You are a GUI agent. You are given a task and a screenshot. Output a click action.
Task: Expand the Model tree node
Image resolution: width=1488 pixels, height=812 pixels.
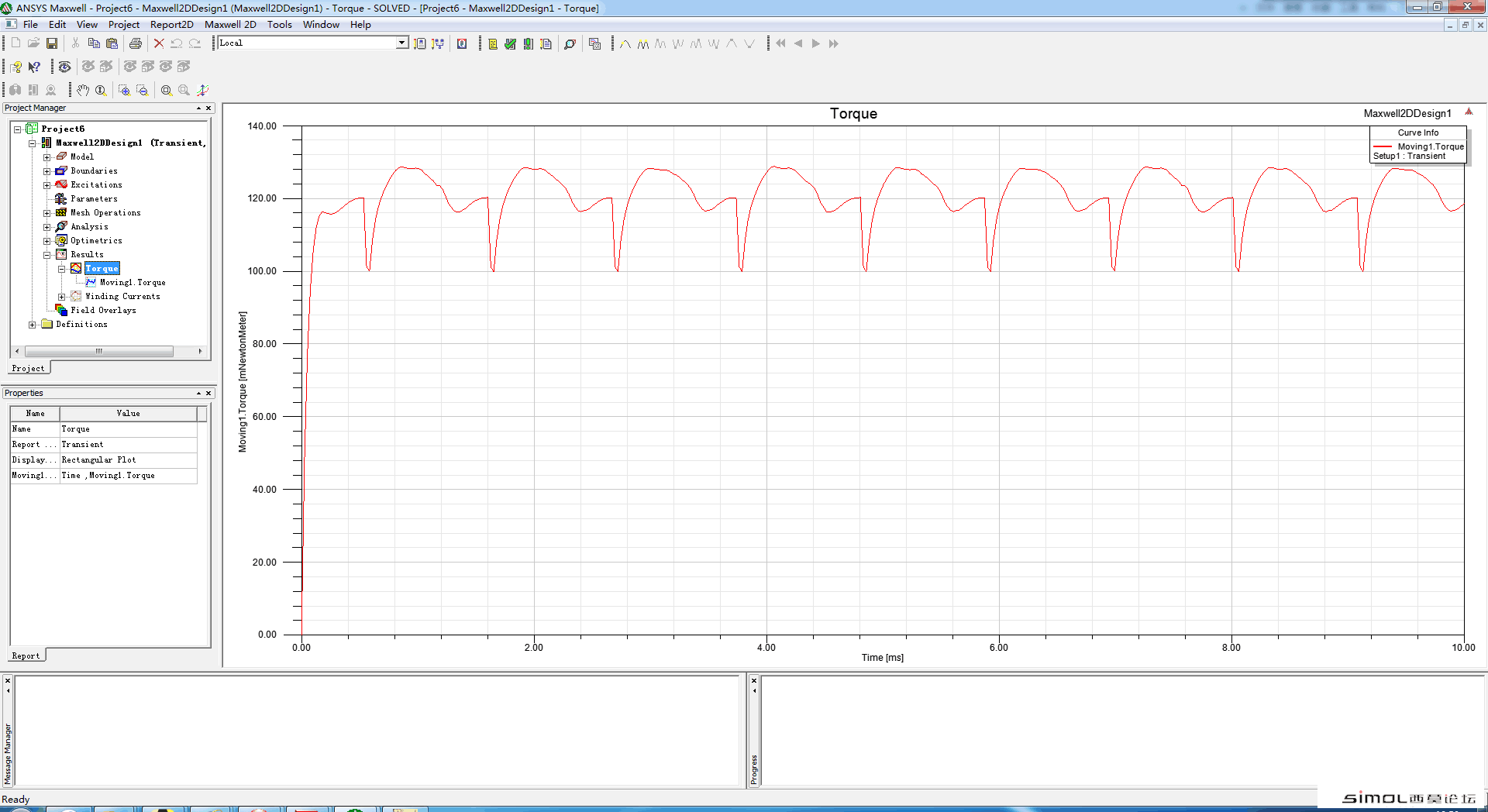(46, 157)
